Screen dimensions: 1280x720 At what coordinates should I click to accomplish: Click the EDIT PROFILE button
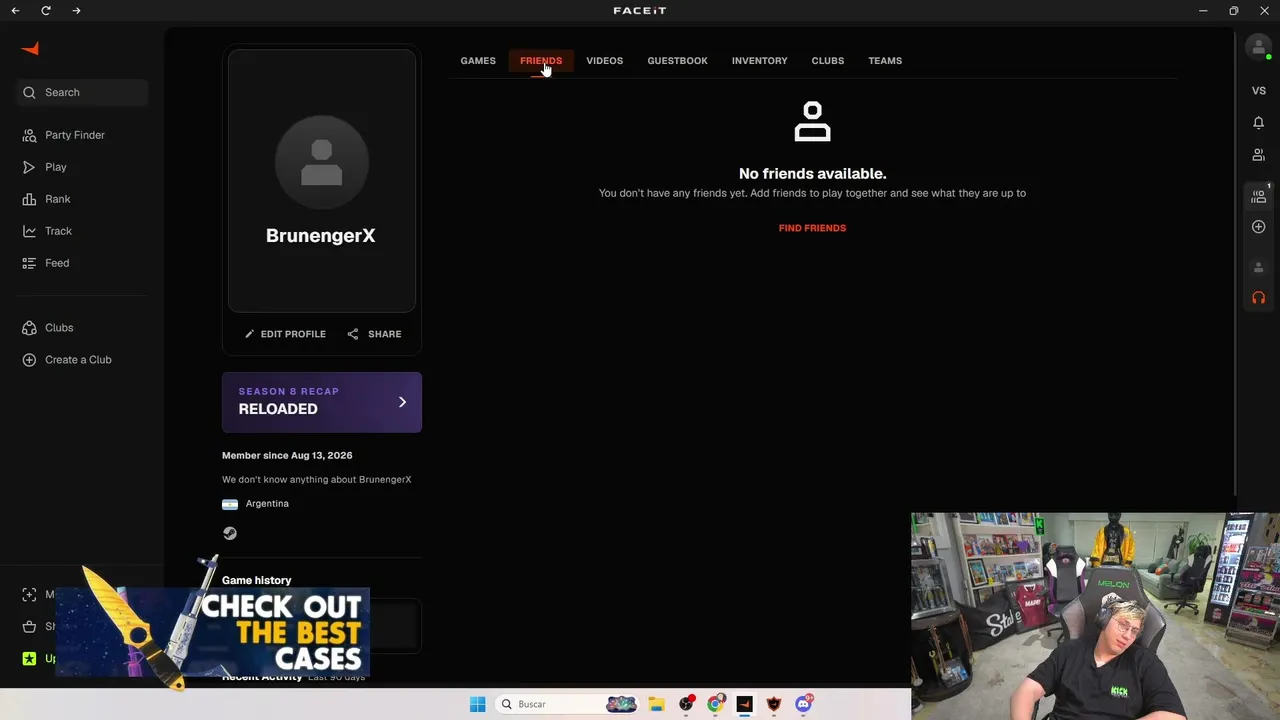[x=285, y=334]
